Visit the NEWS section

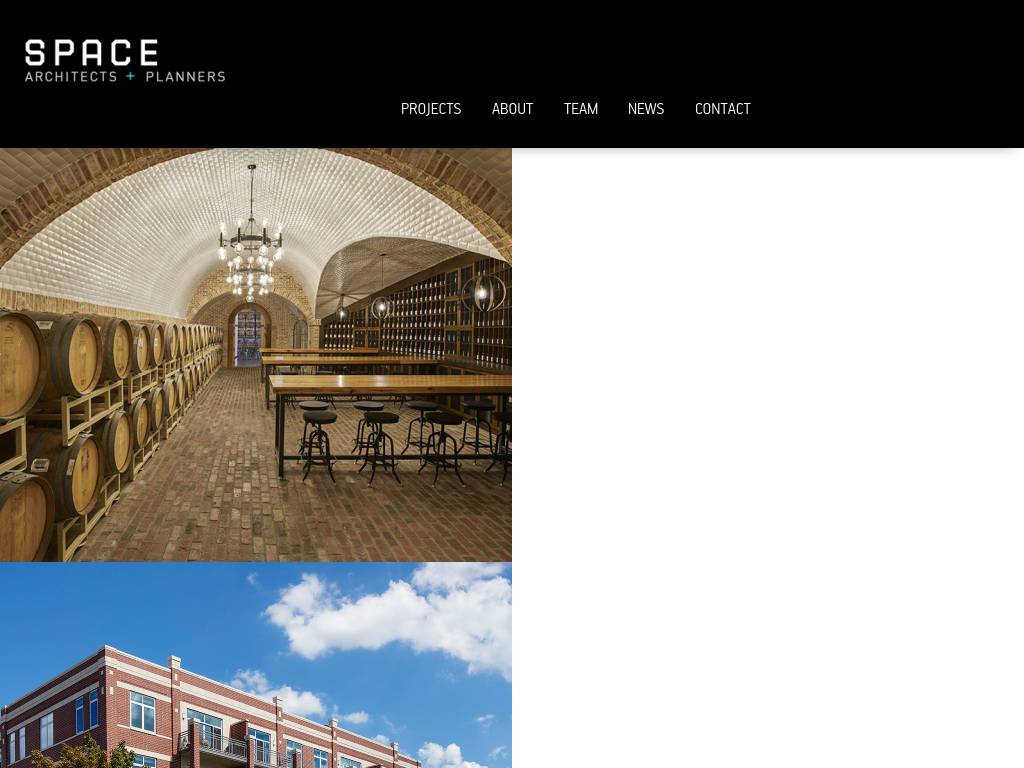(646, 109)
